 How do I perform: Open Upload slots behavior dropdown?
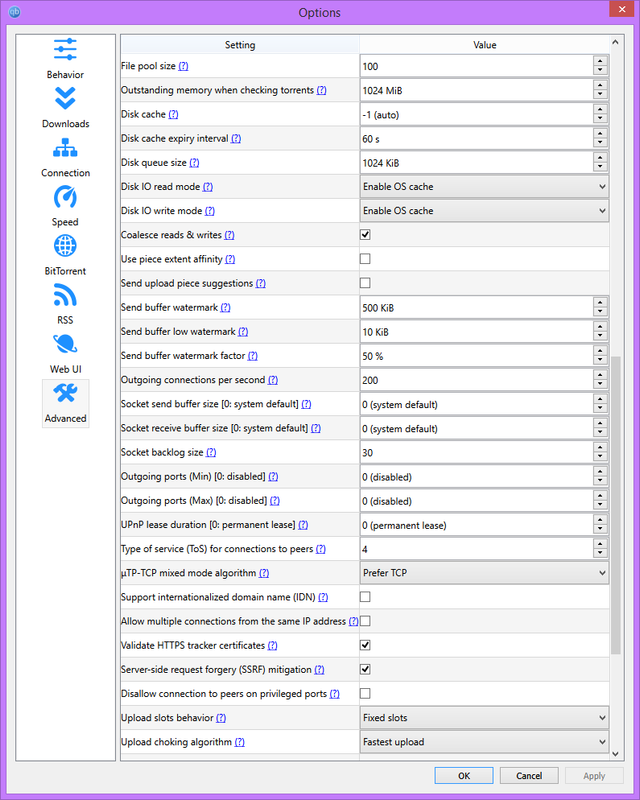[484, 718]
